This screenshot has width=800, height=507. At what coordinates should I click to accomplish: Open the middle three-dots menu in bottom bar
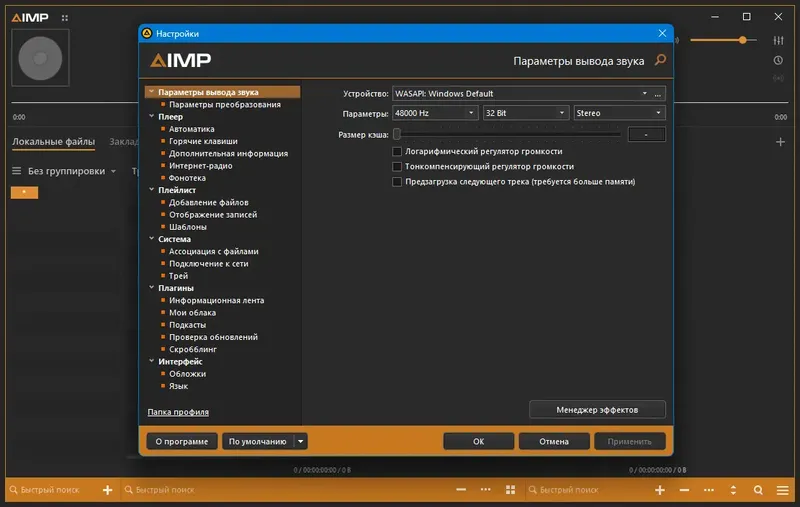click(x=486, y=490)
